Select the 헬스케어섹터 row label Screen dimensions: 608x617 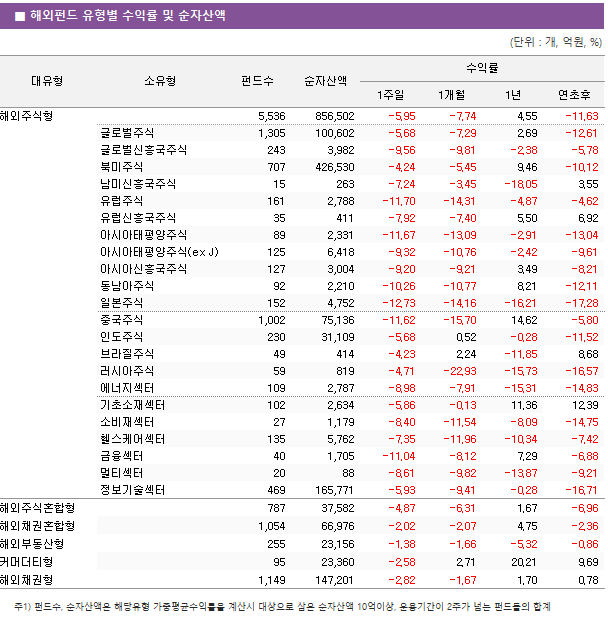[132, 439]
